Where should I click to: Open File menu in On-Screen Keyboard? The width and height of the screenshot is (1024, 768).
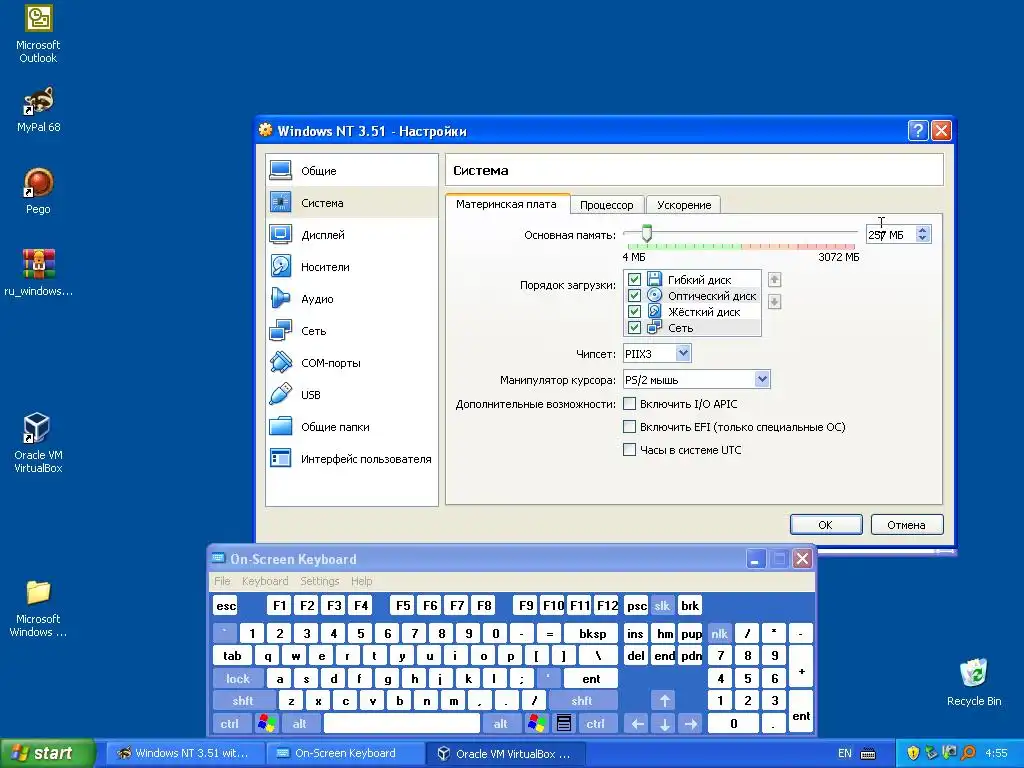(222, 581)
